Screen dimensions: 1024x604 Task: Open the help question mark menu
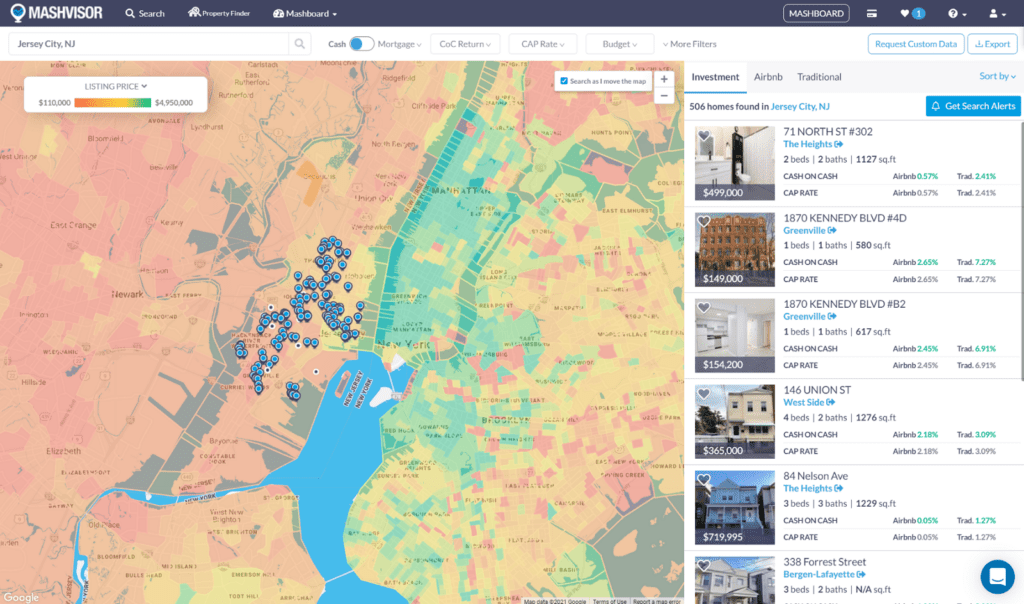tap(955, 14)
